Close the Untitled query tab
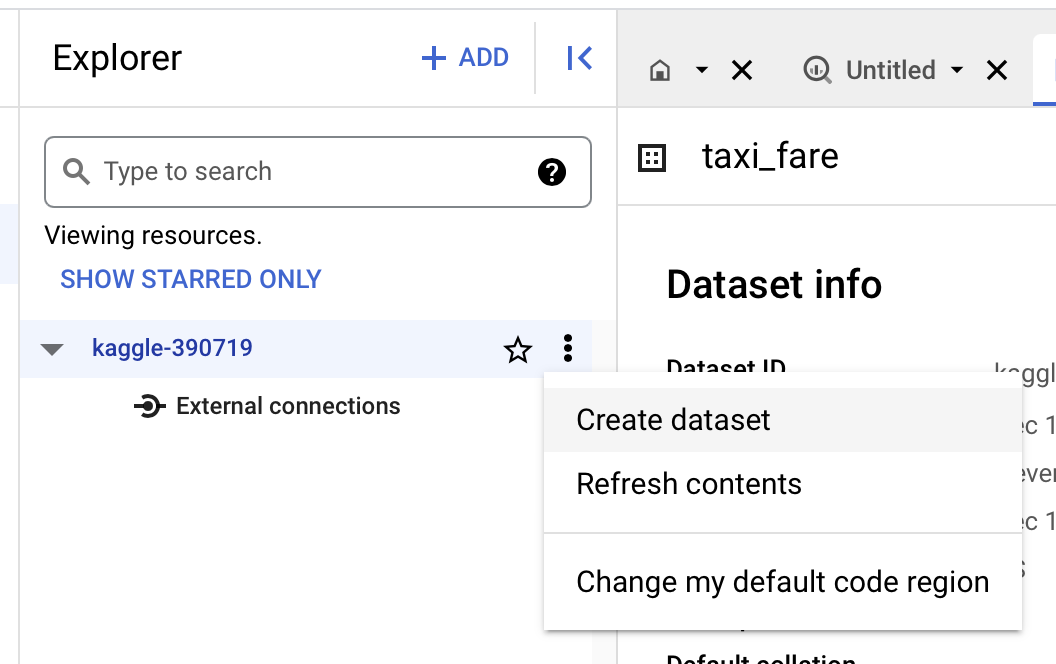 pyautogui.click(x=996, y=70)
